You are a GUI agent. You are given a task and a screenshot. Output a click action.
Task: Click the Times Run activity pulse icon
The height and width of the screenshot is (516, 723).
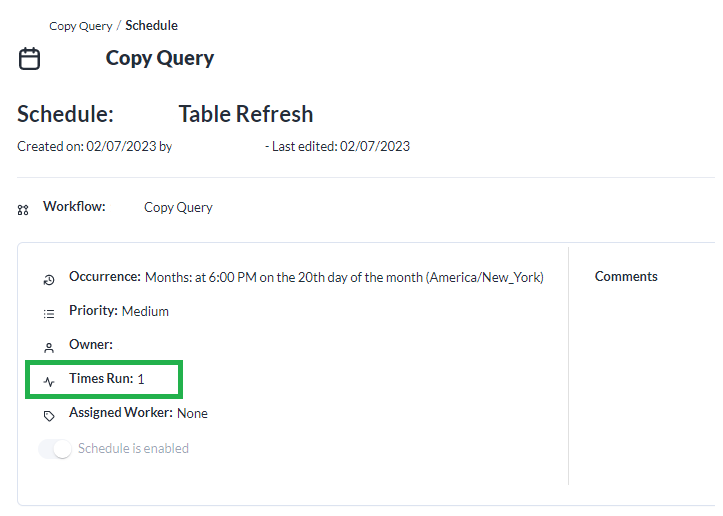tap(49, 381)
